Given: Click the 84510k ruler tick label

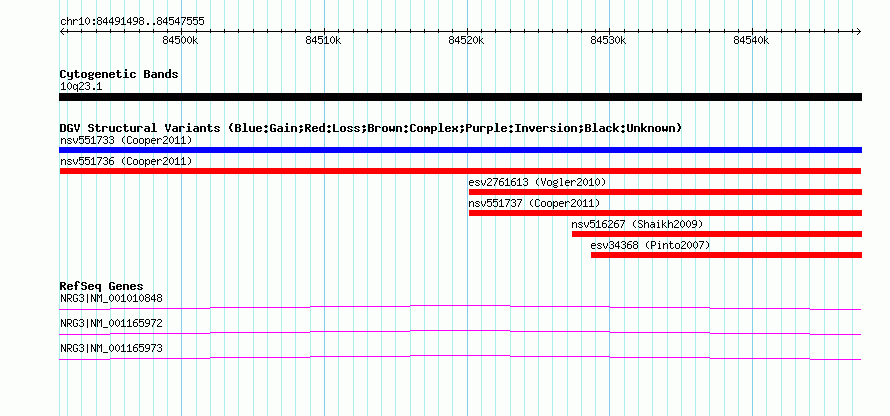Looking at the screenshot, I should click(x=323, y=40).
